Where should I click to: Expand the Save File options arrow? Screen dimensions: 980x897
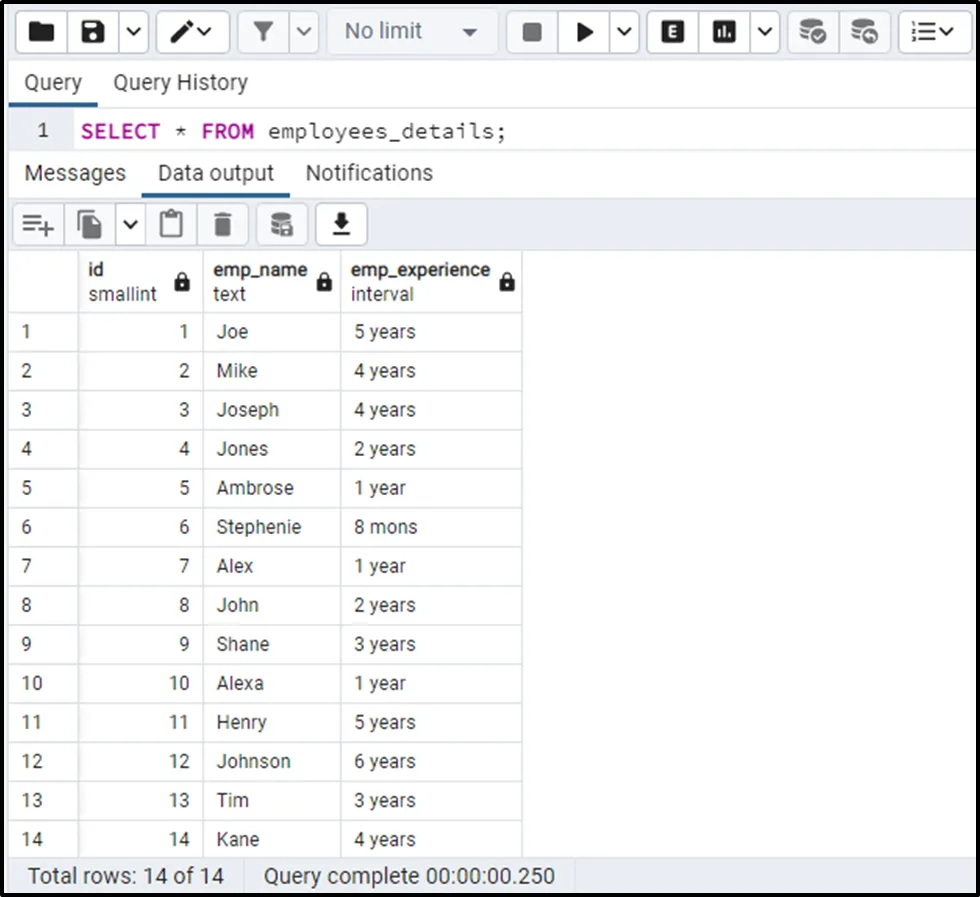pos(133,32)
